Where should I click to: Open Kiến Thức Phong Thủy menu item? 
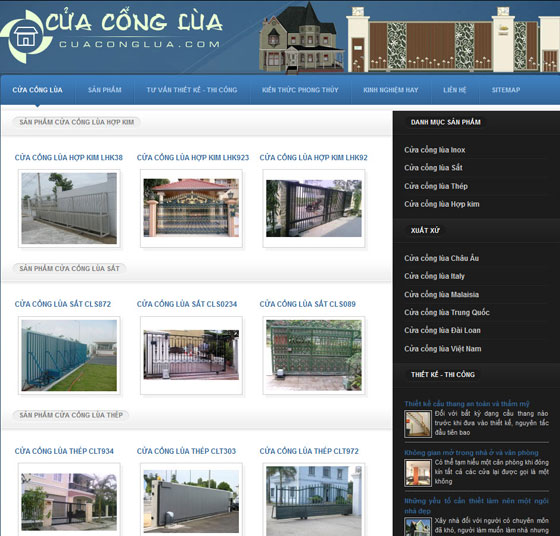point(300,90)
